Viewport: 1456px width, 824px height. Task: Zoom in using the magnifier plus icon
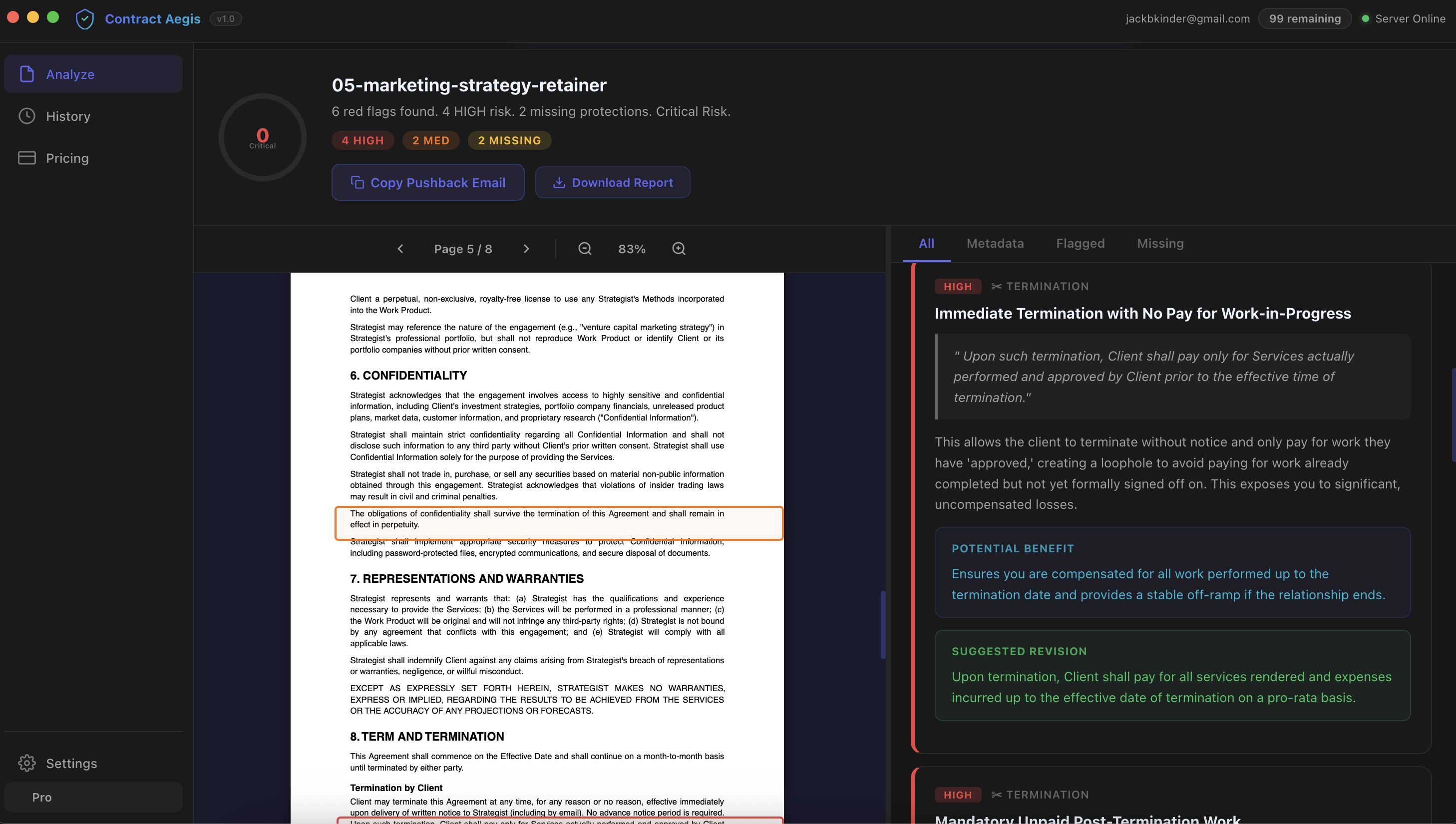[678, 248]
